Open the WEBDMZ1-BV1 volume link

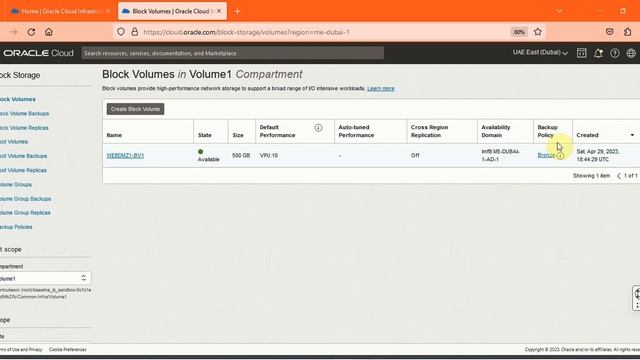coord(125,156)
